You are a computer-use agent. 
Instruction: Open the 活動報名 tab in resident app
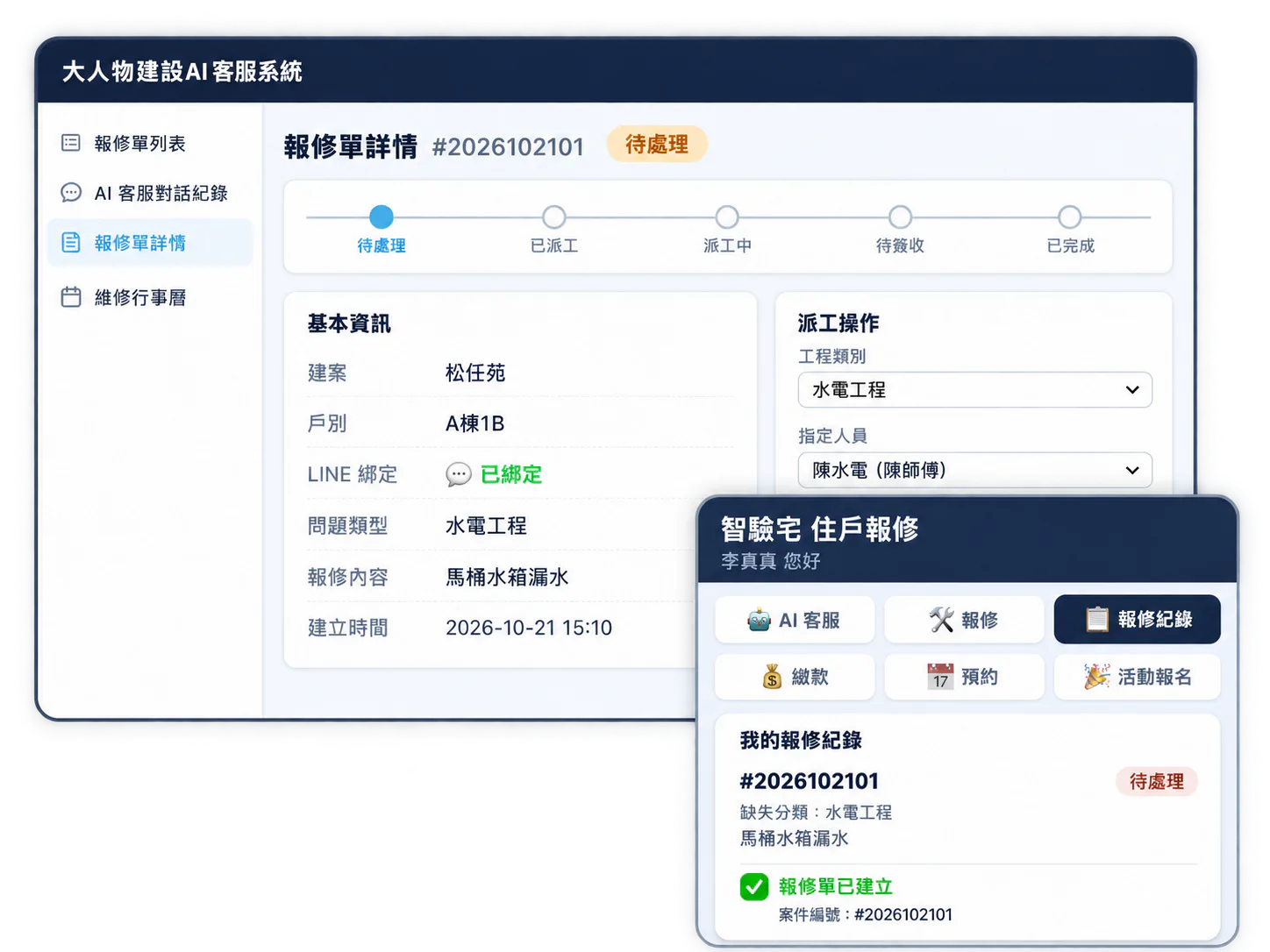(1137, 677)
